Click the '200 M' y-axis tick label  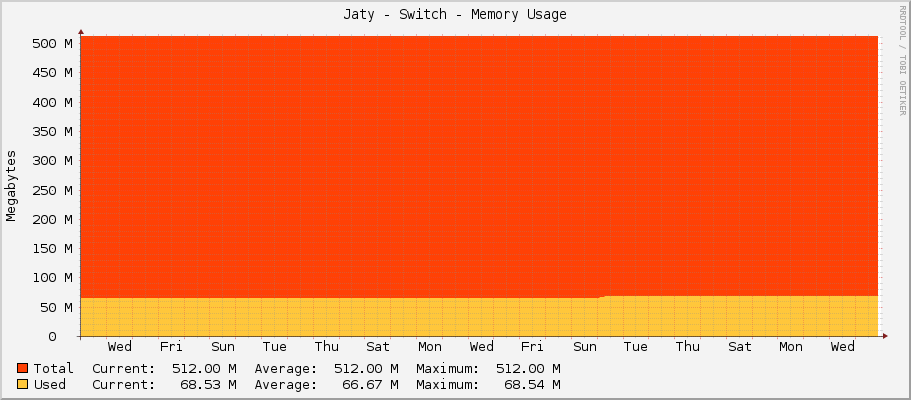pos(52,219)
